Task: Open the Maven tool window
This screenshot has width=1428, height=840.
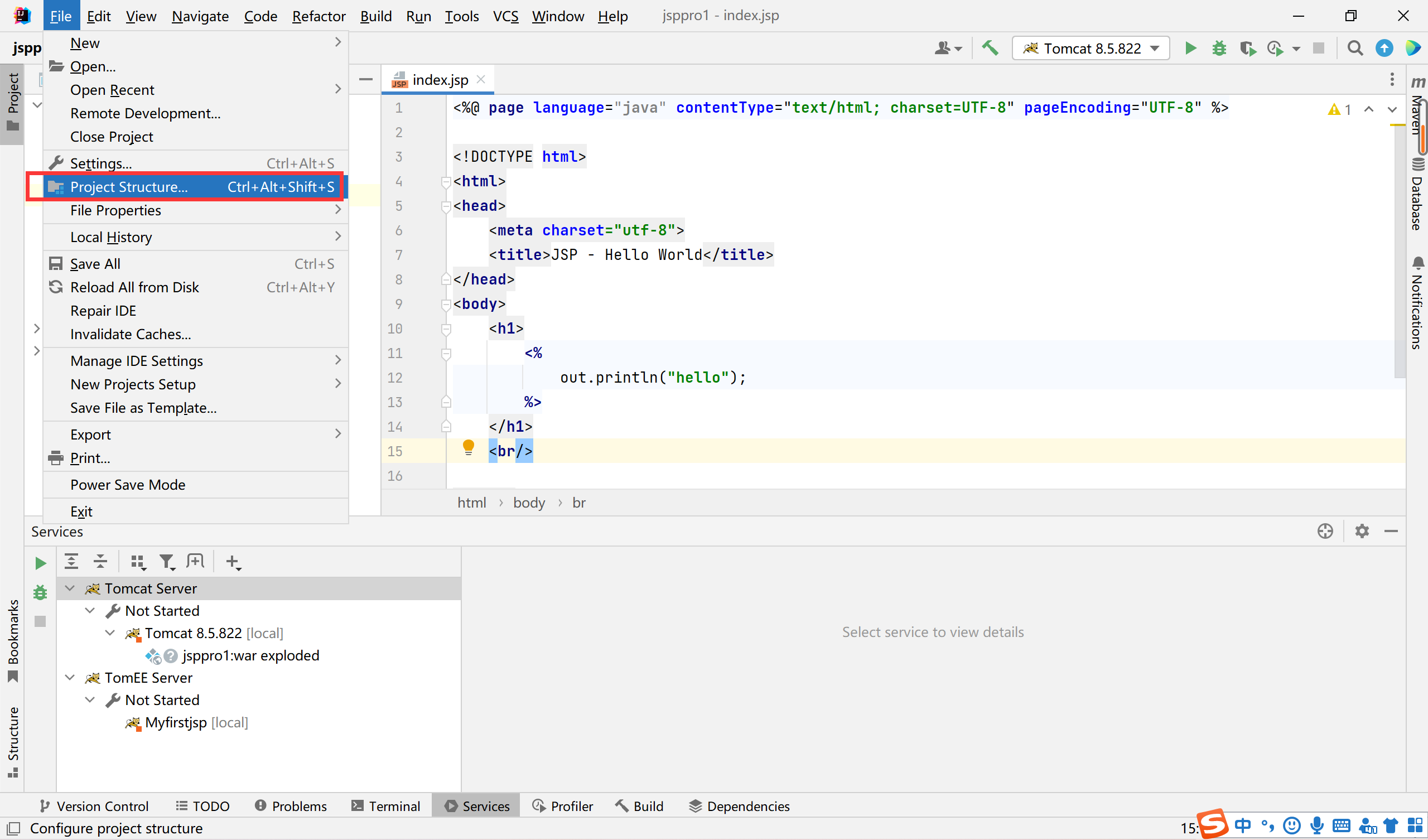Action: click(x=1417, y=107)
